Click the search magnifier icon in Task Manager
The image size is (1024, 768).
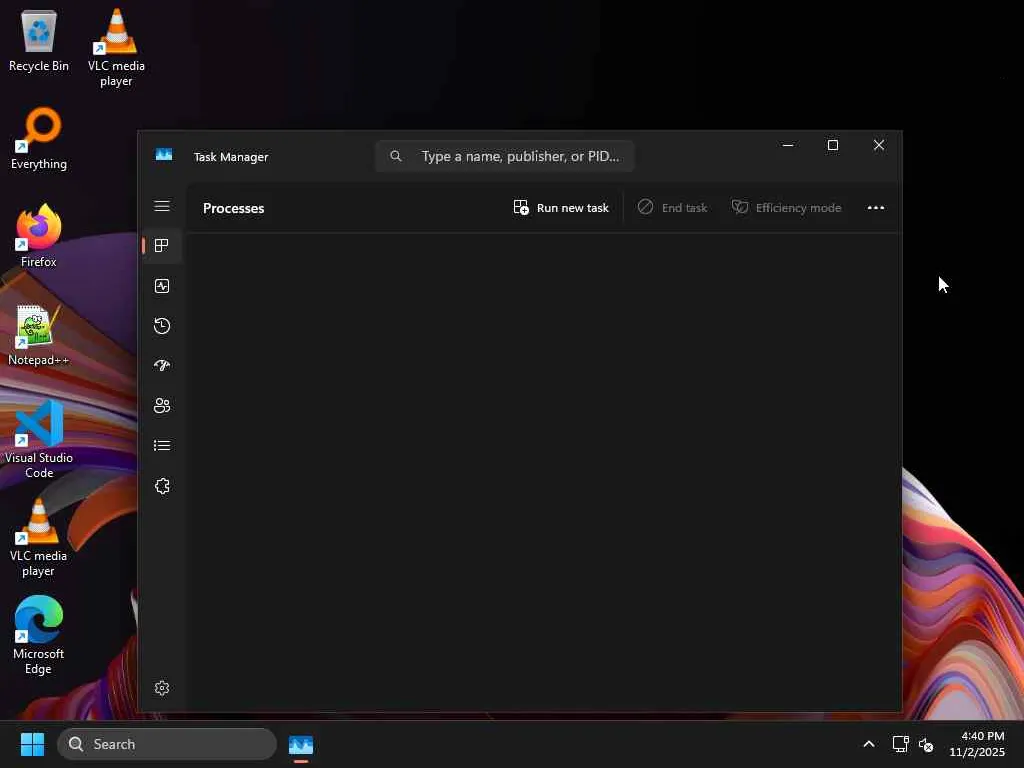(x=396, y=156)
